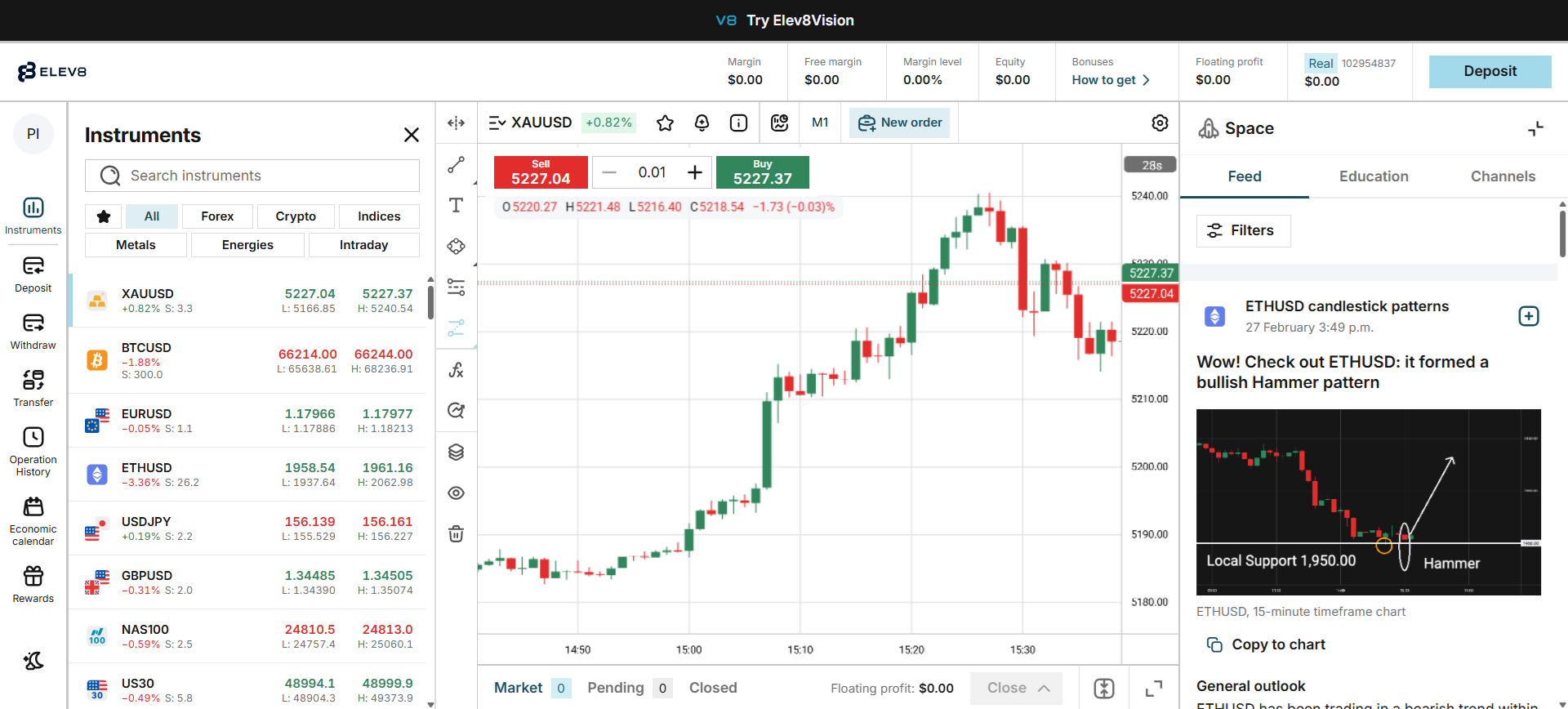
Task: Follow the How to get bonuses link
Action: 1111,80
